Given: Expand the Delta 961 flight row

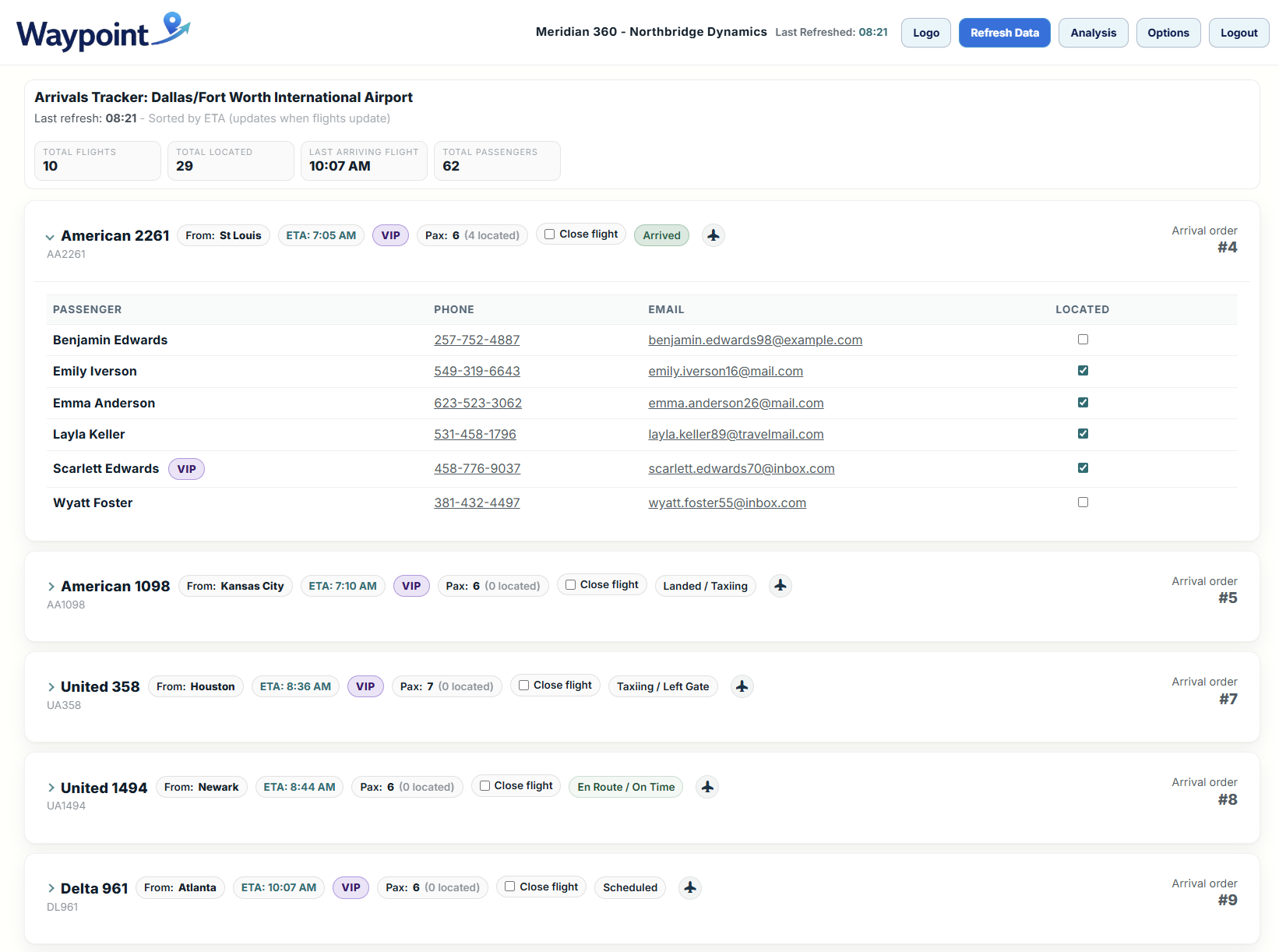Looking at the screenshot, I should (51, 888).
